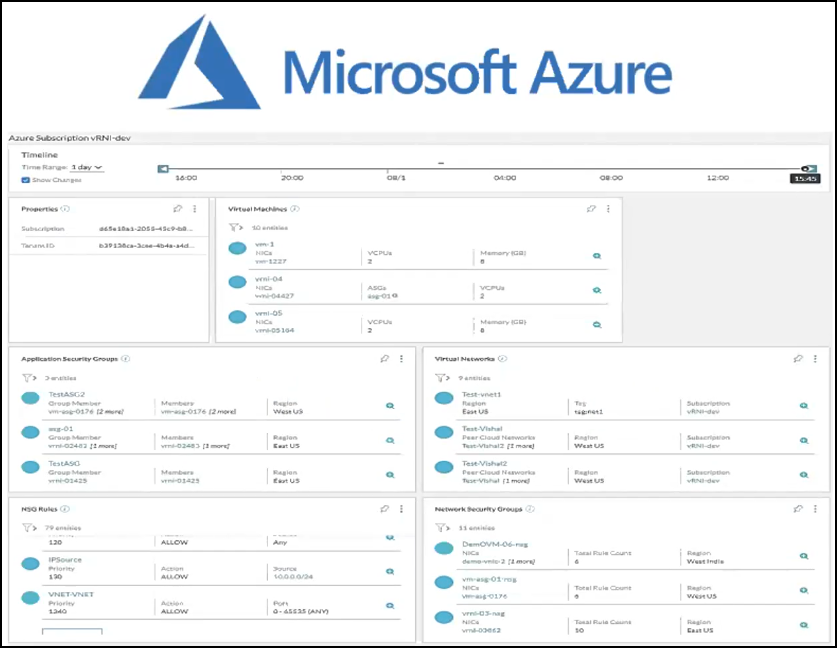Open the TestASG2 security group
The width and height of the screenshot is (837, 648).
(67, 394)
